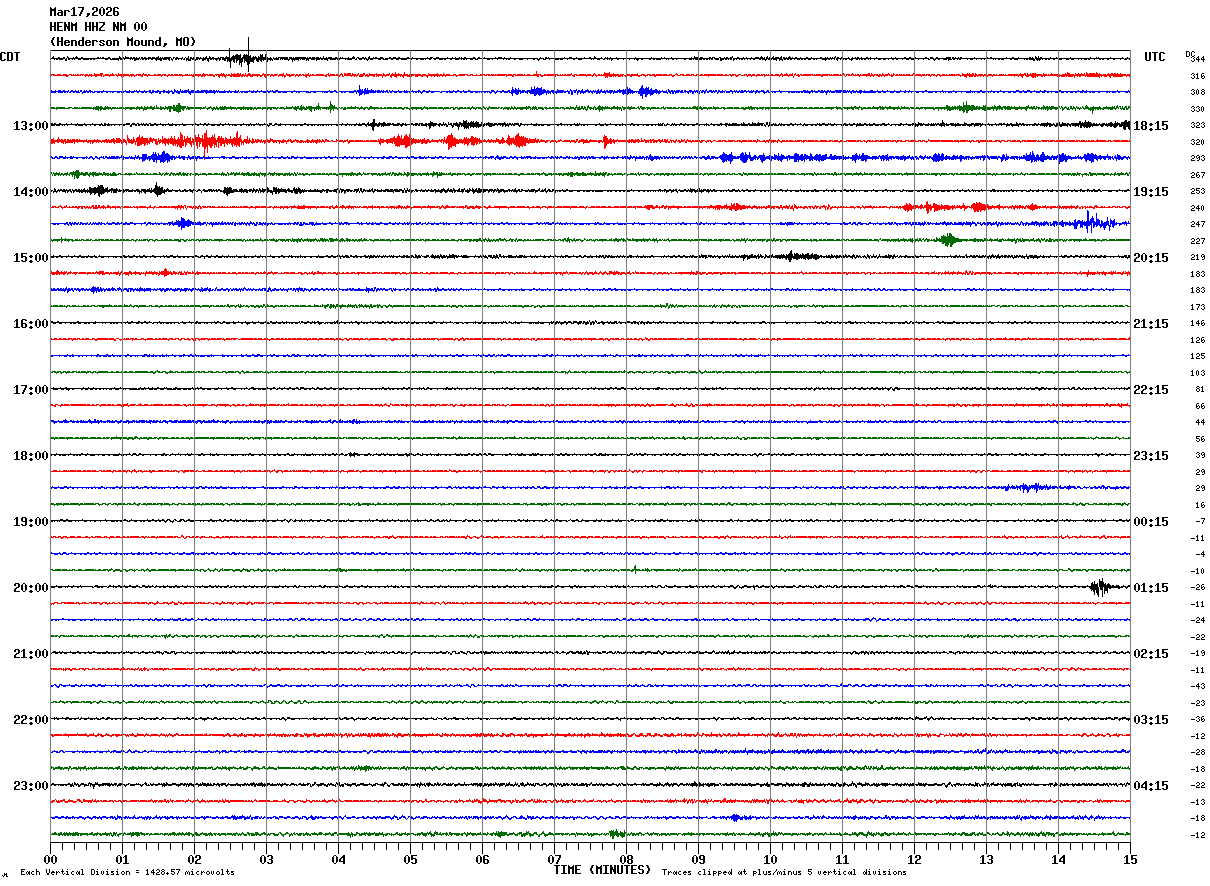Viewport: 1210px width, 886px height.
Task: Click the 00:15 UTC time label
Action: coord(1151,521)
